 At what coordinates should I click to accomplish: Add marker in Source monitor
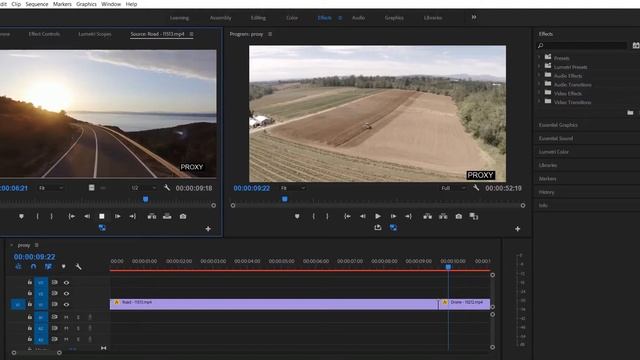point(21,216)
